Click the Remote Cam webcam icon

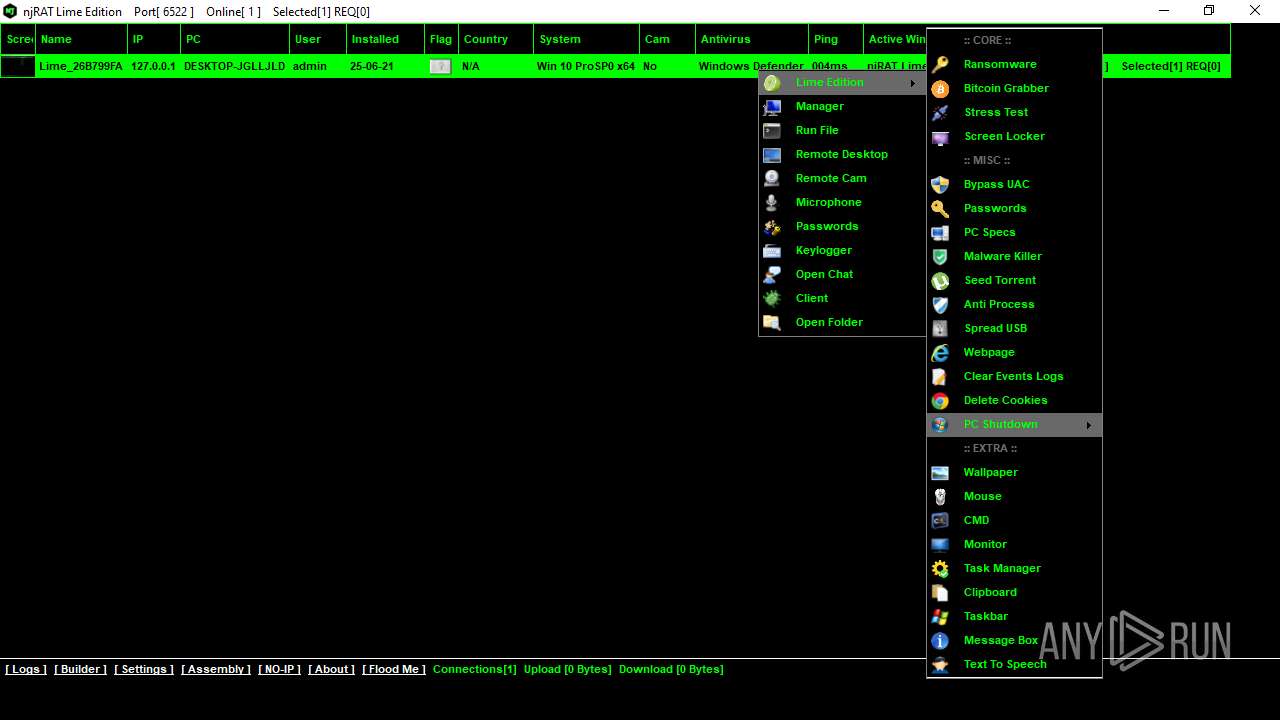[772, 178]
